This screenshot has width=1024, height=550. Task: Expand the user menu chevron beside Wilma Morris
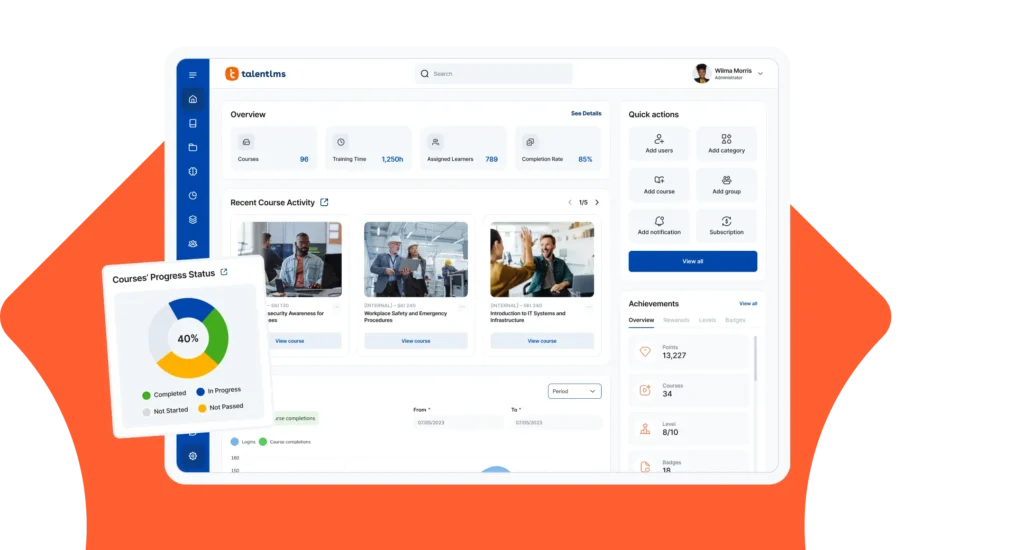point(760,74)
